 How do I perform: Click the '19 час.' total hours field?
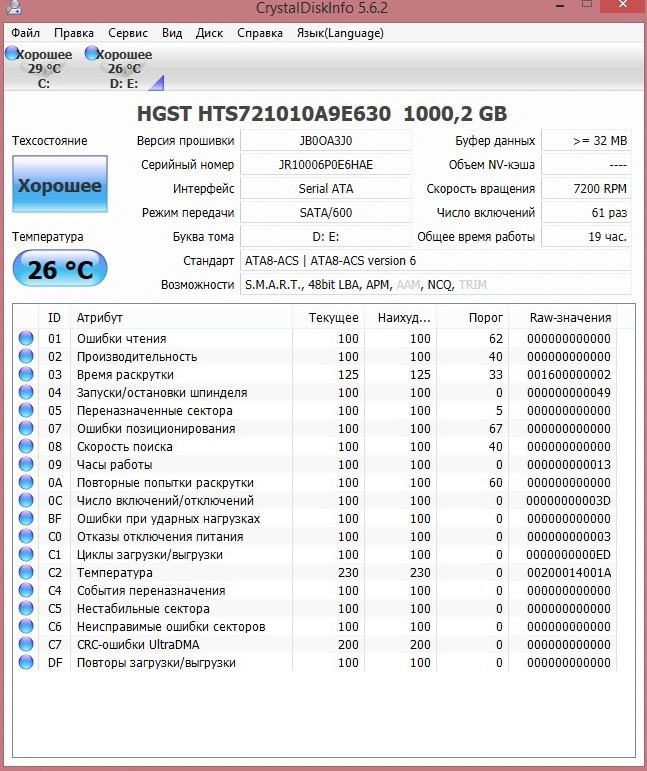point(586,237)
